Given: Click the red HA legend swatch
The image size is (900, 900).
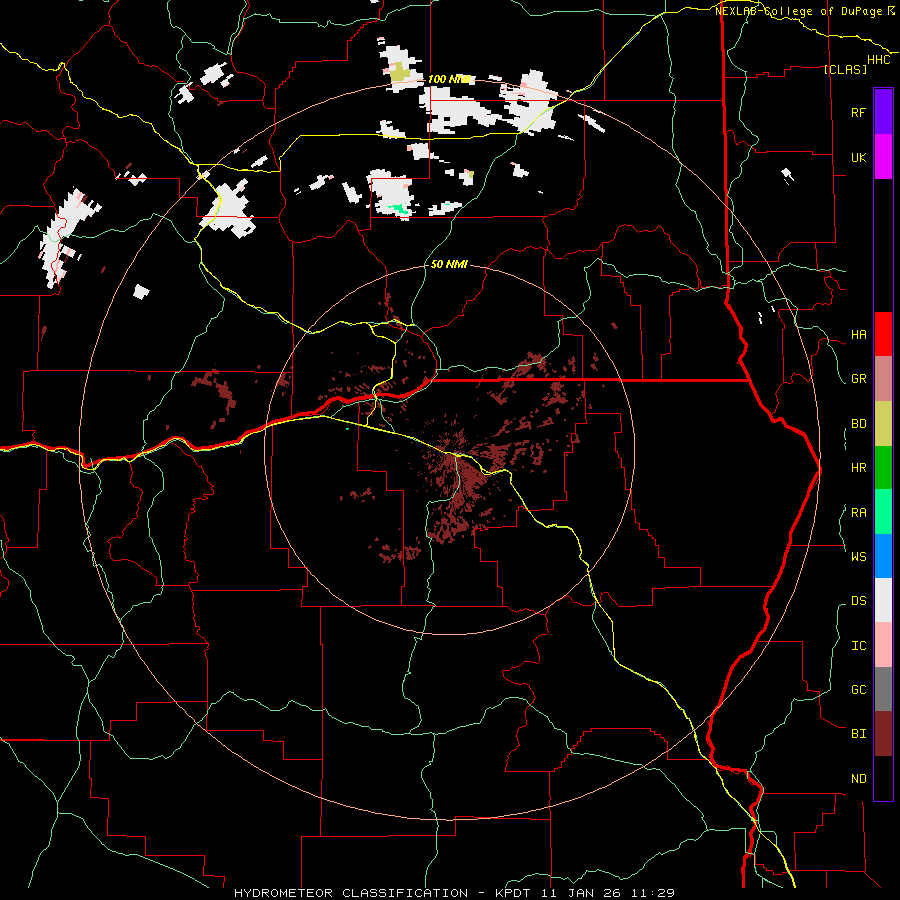Looking at the screenshot, I should pyautogui.click(x=883, y=334).
